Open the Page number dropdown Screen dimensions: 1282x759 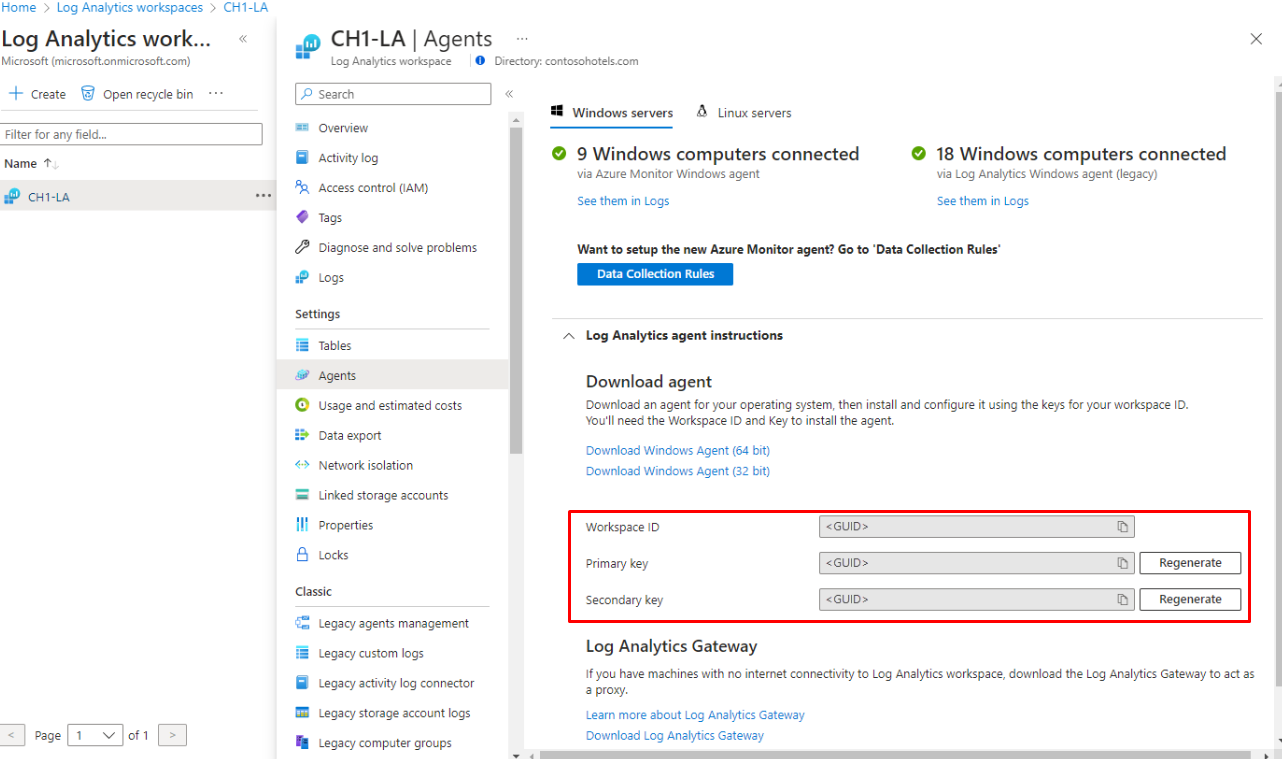point(94,734)
